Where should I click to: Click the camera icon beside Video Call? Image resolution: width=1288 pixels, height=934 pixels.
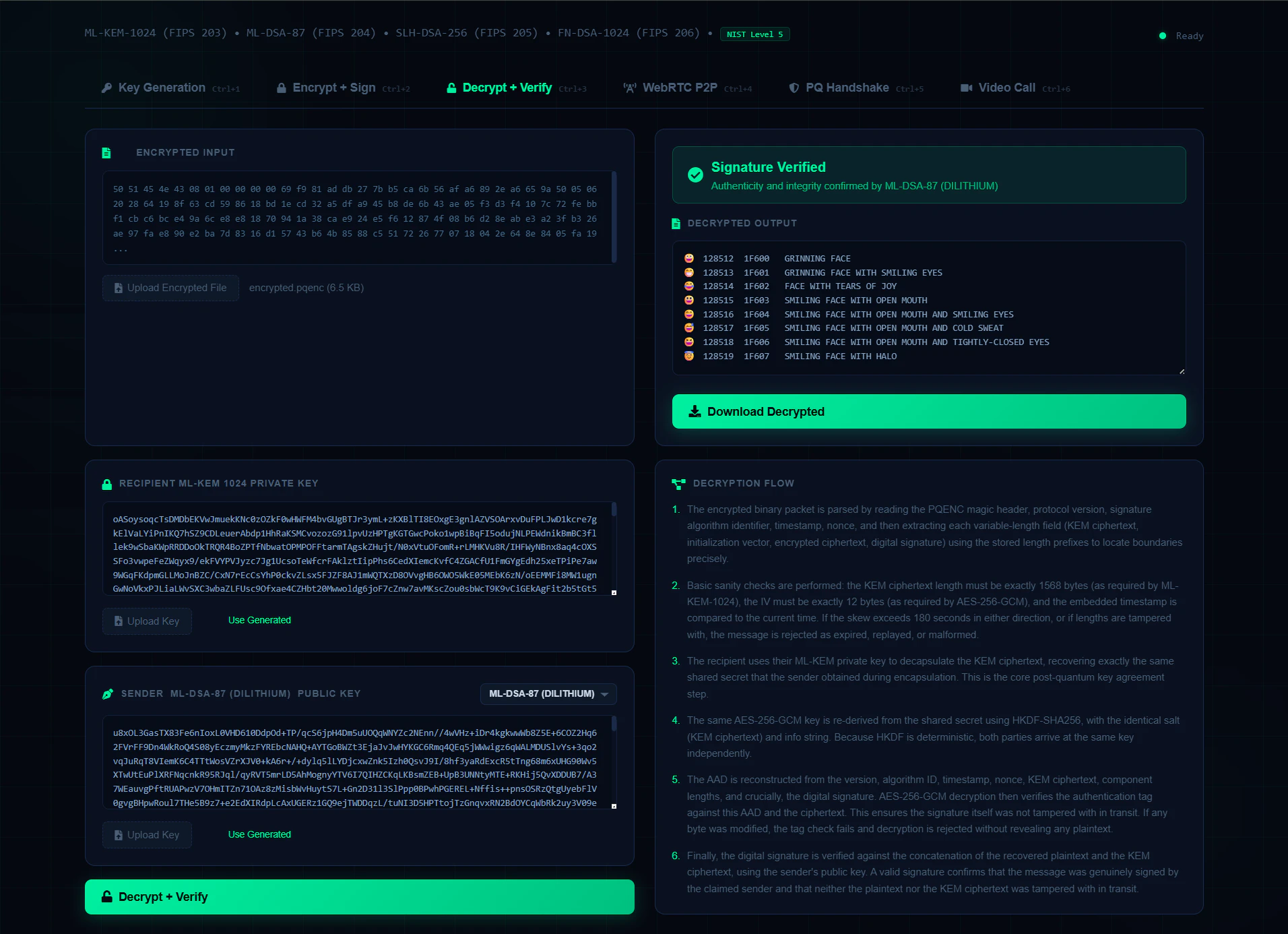coord(967,88)
